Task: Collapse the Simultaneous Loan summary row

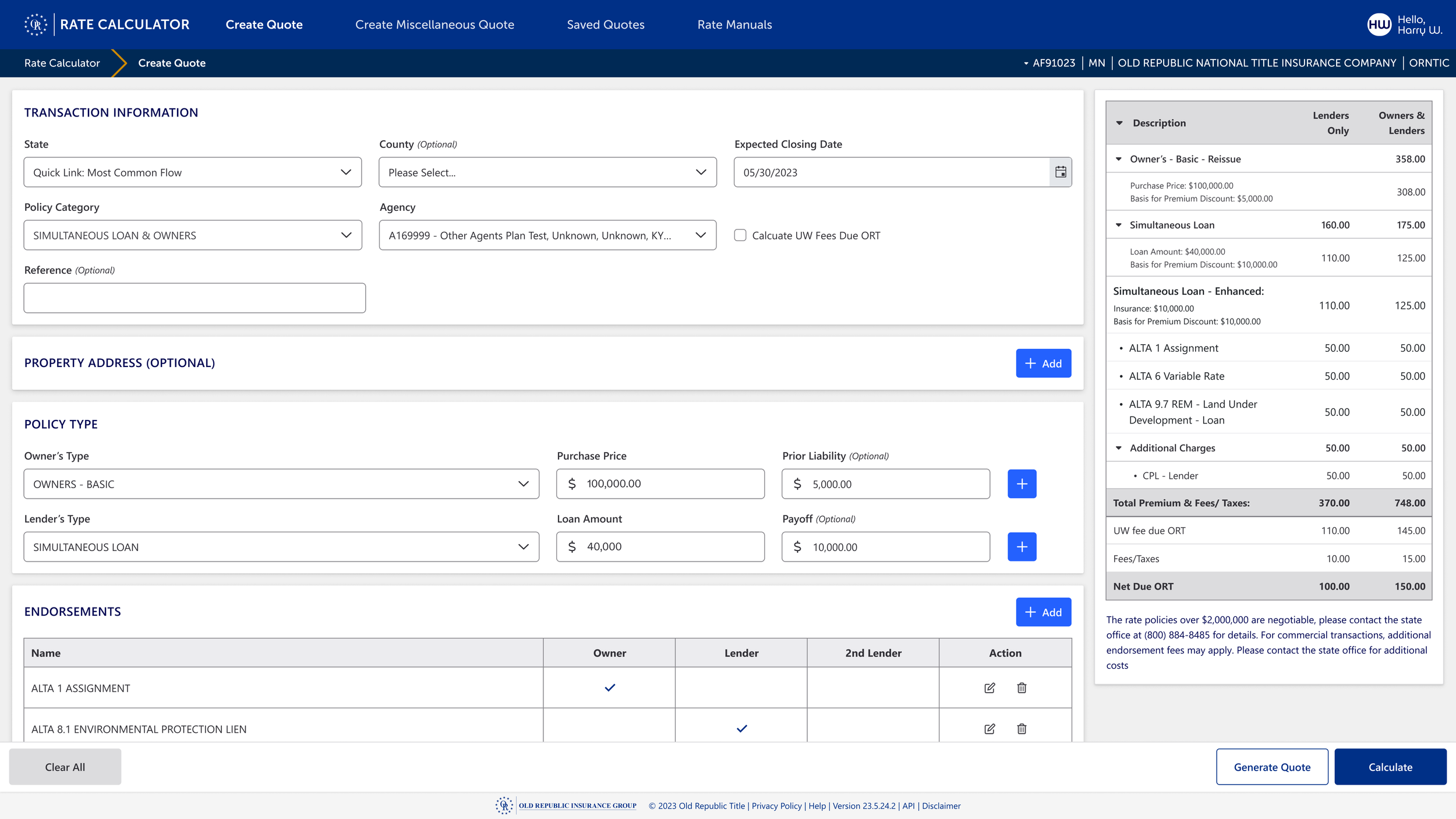Action: [x=1118, y=225]
